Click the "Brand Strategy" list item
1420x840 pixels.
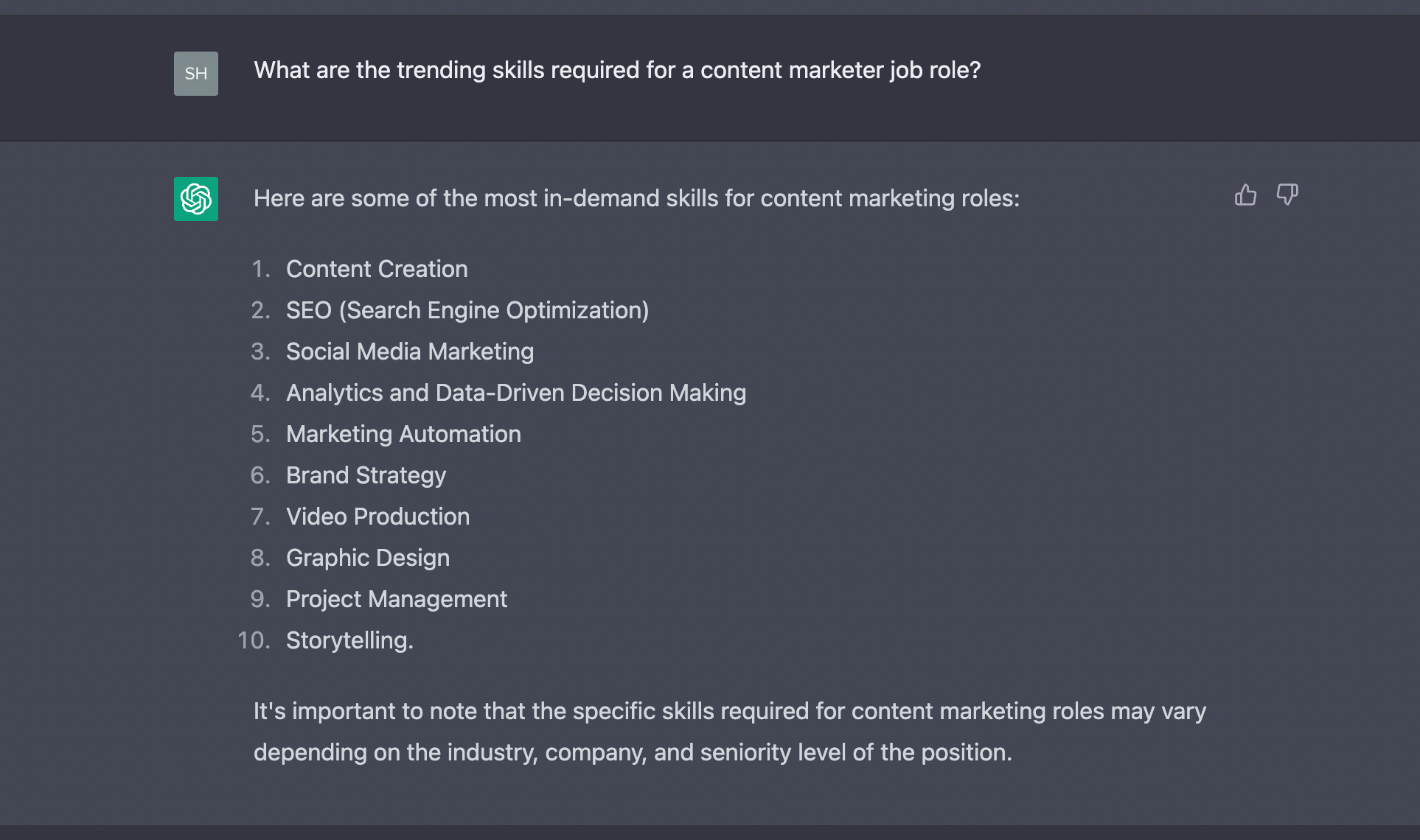pyautogui.click(x=366, y=476)
